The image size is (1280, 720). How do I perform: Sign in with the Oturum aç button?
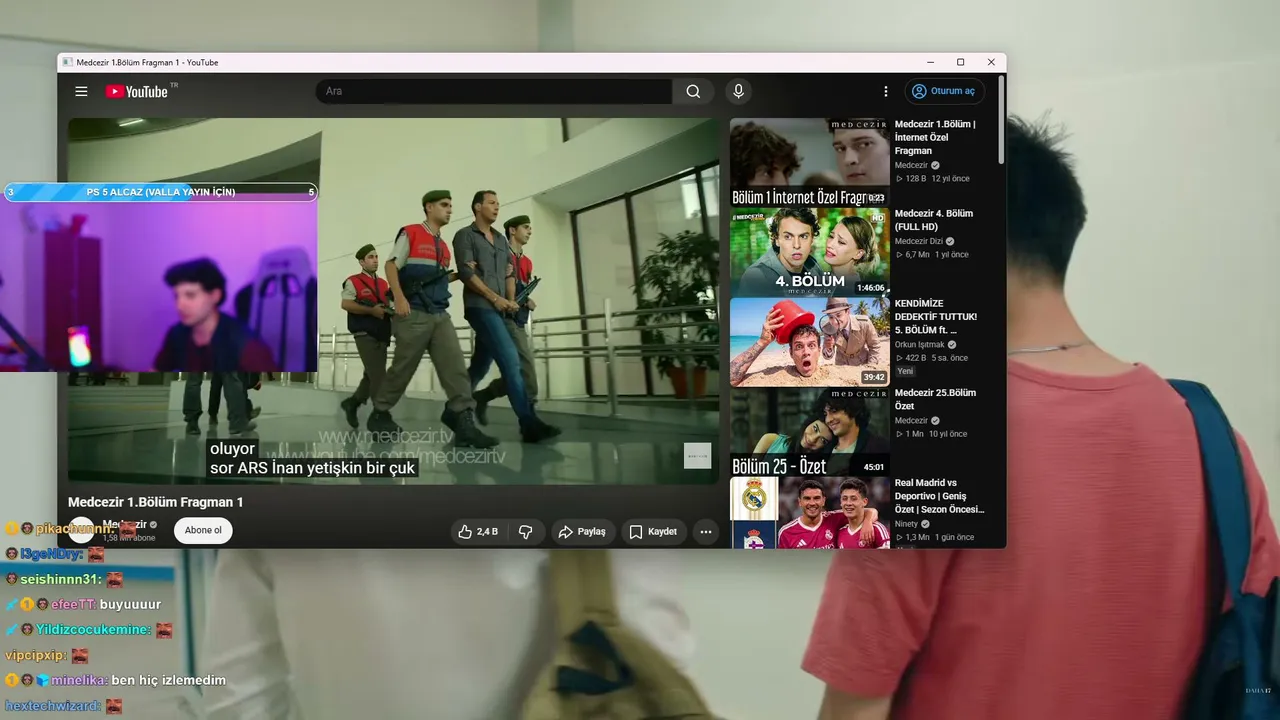pyautogui.click(x=944, y=91)
